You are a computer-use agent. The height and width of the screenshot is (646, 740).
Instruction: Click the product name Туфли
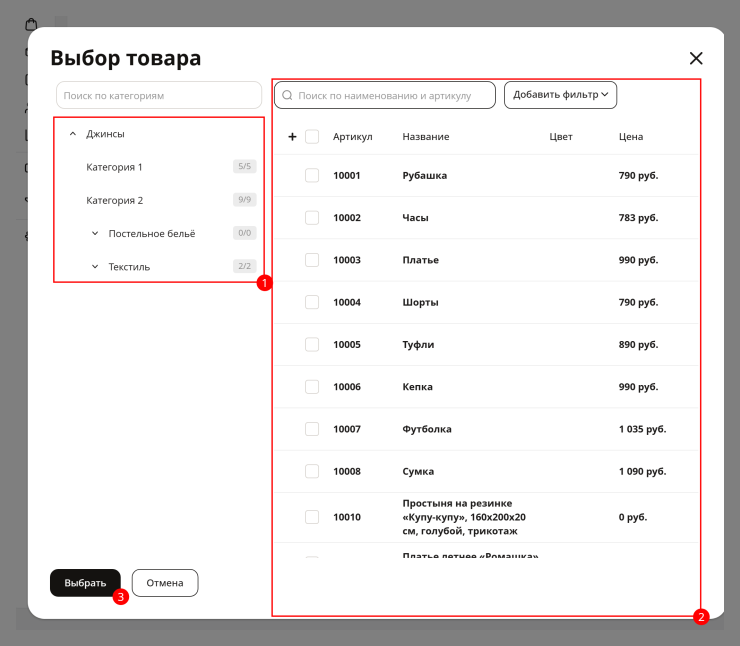click(418, 344)
